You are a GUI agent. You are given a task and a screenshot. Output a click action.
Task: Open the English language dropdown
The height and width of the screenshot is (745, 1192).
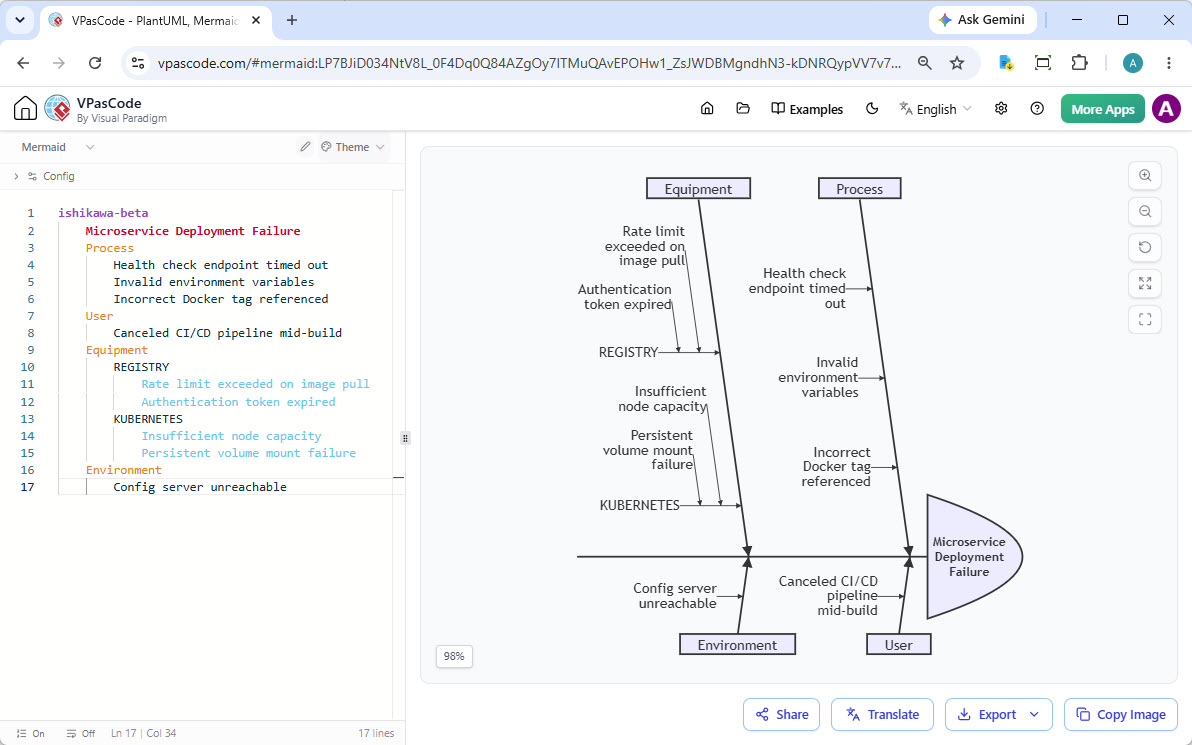click(935, 109)
